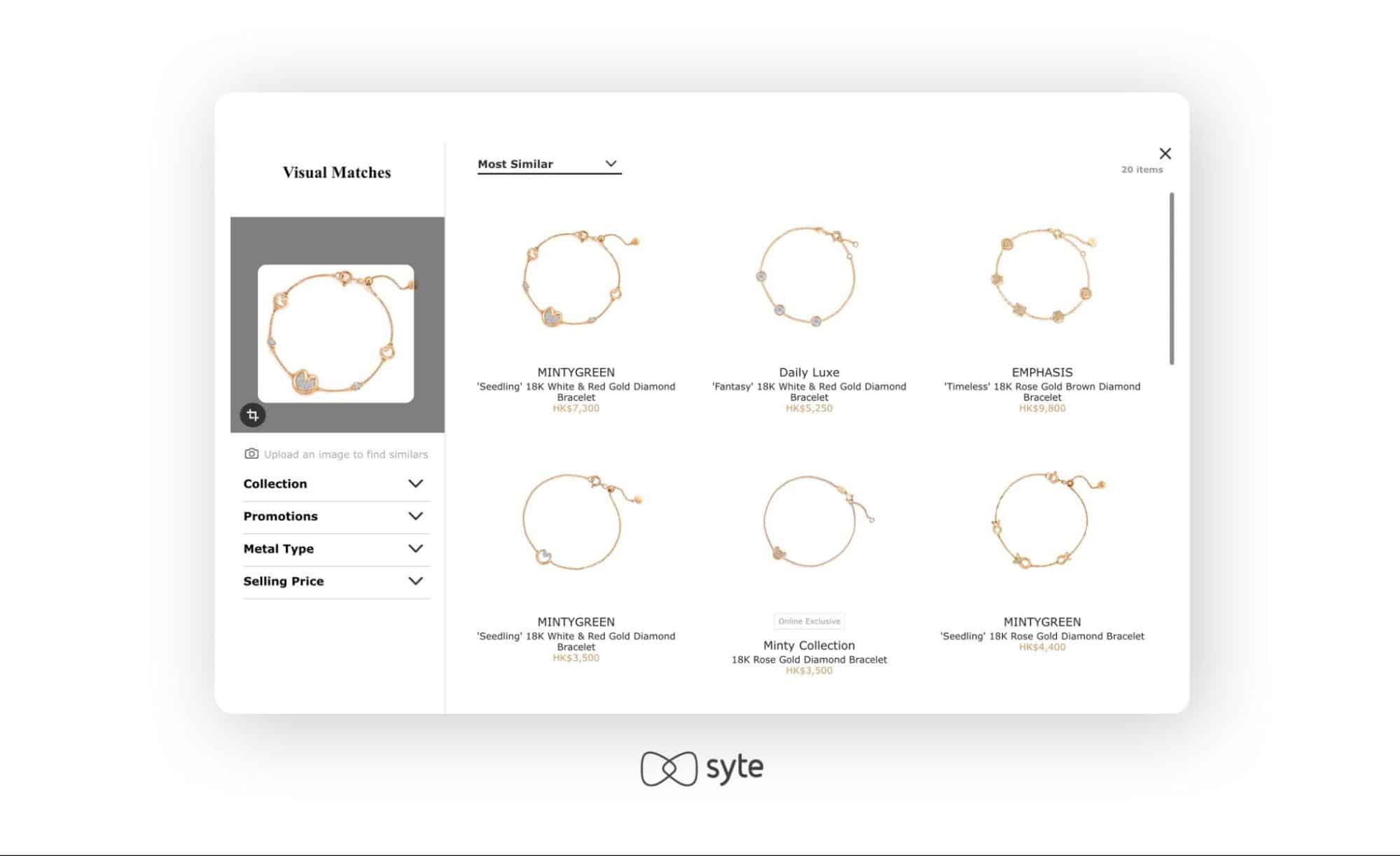Expand the Collection filter
Screen dimensions: 1400x856
[x=336, y=484]
